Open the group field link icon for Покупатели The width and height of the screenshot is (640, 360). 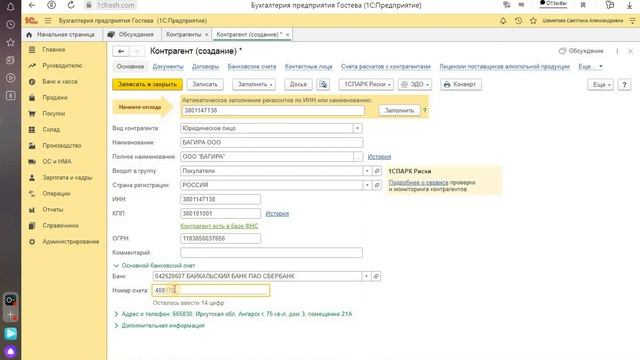pos(377,171)
